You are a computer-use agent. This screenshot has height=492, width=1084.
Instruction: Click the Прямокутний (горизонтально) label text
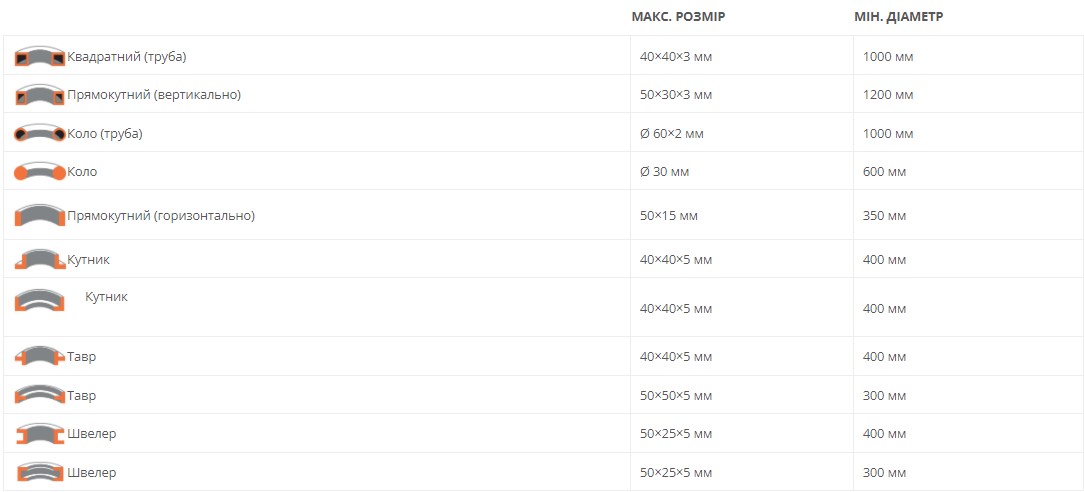pos(160,216)
